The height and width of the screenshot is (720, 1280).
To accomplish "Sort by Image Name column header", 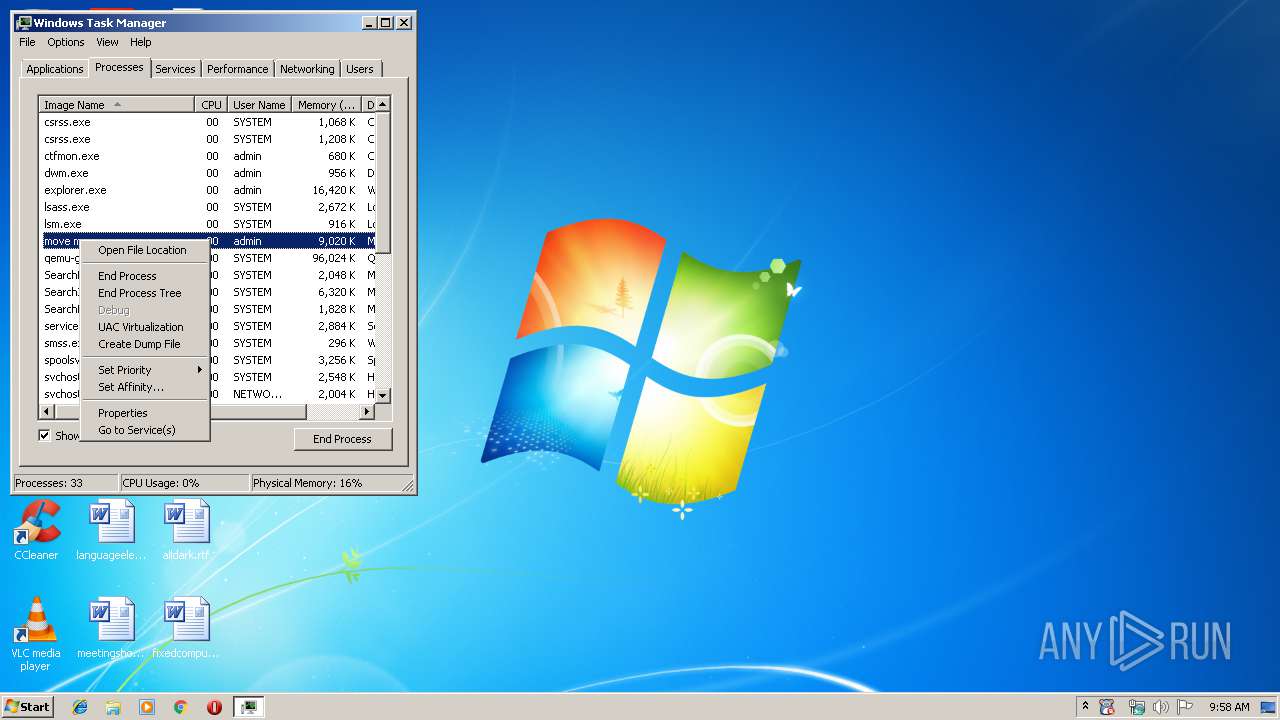I will click(117, 104).
